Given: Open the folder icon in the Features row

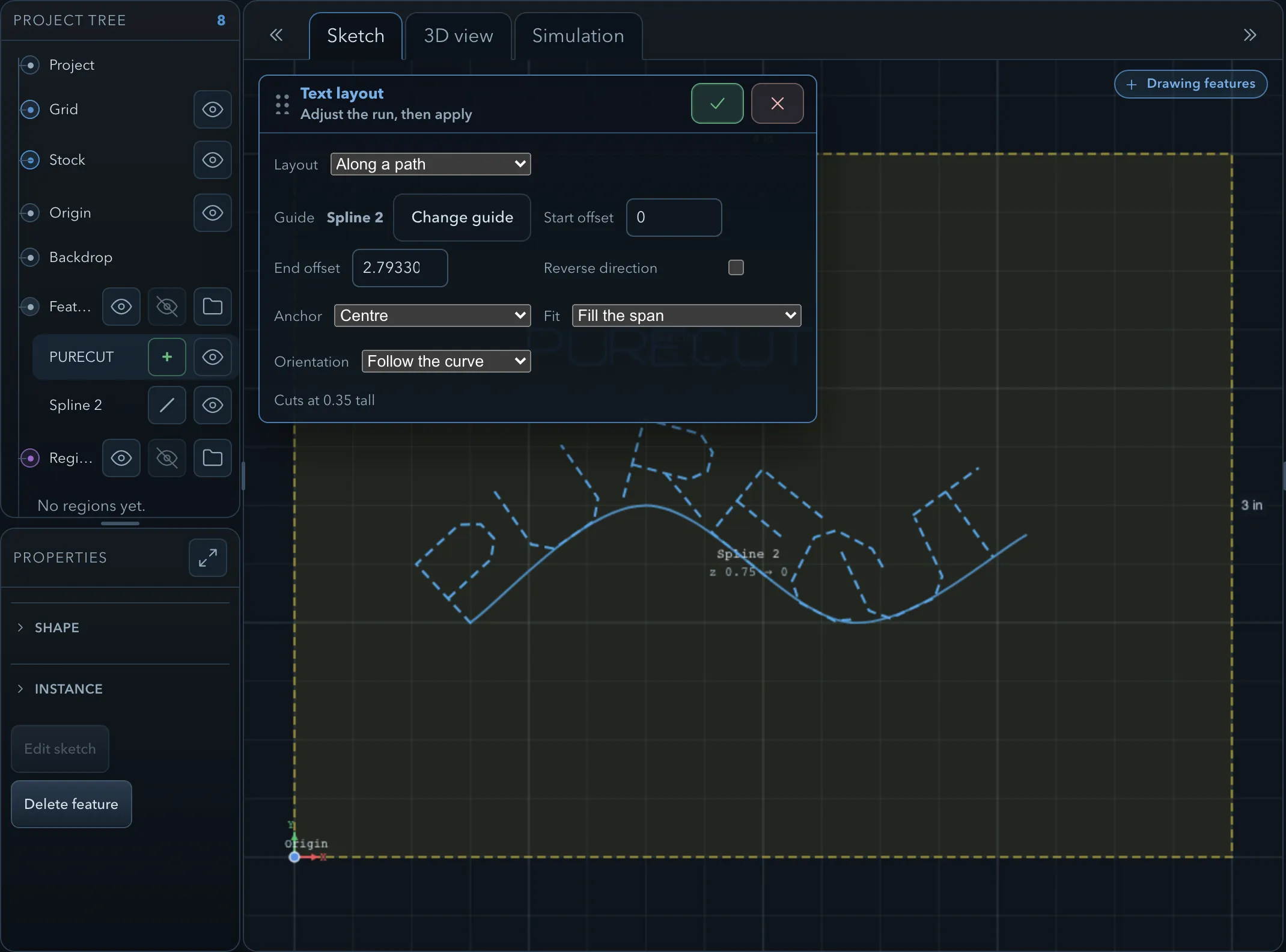Looking at the screenshot, I should (x=213, y=307).
